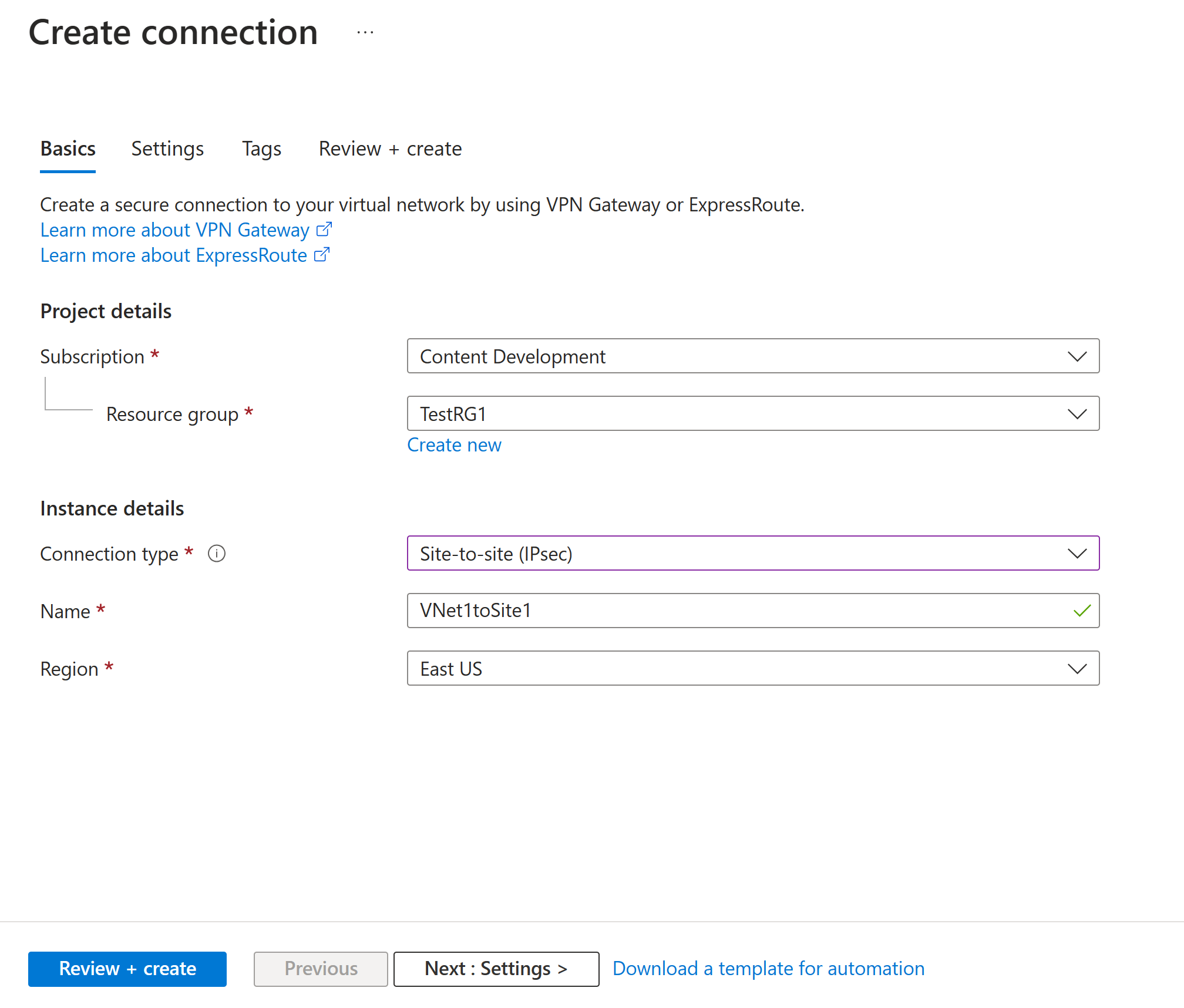Viewport: 1184px width, 1008px height.
Task: Click the Instance details heading
Action: 112,508
